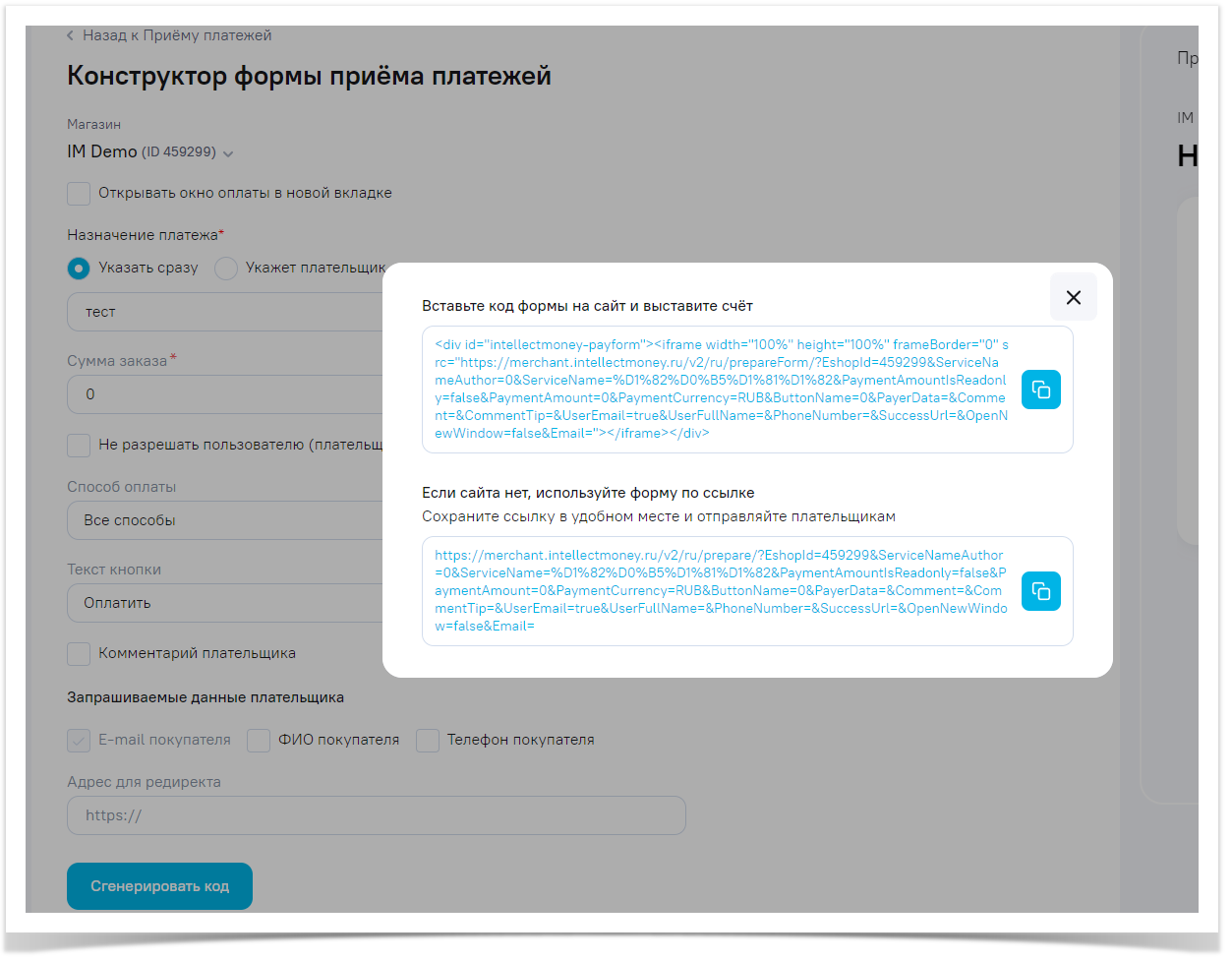This screenshot has width=1232, height=961.
Task: Toggle the Не разрешать пользователю checkbox
Action: click(x=79, y=445)
